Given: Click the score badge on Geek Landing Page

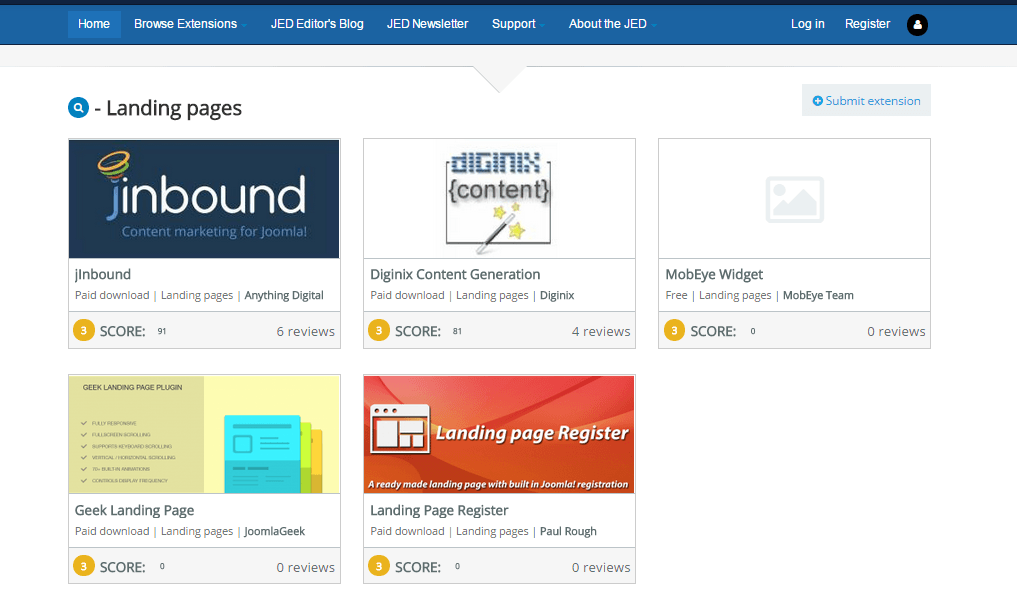Looking at the screenshot, I should [x=84, y=566].
